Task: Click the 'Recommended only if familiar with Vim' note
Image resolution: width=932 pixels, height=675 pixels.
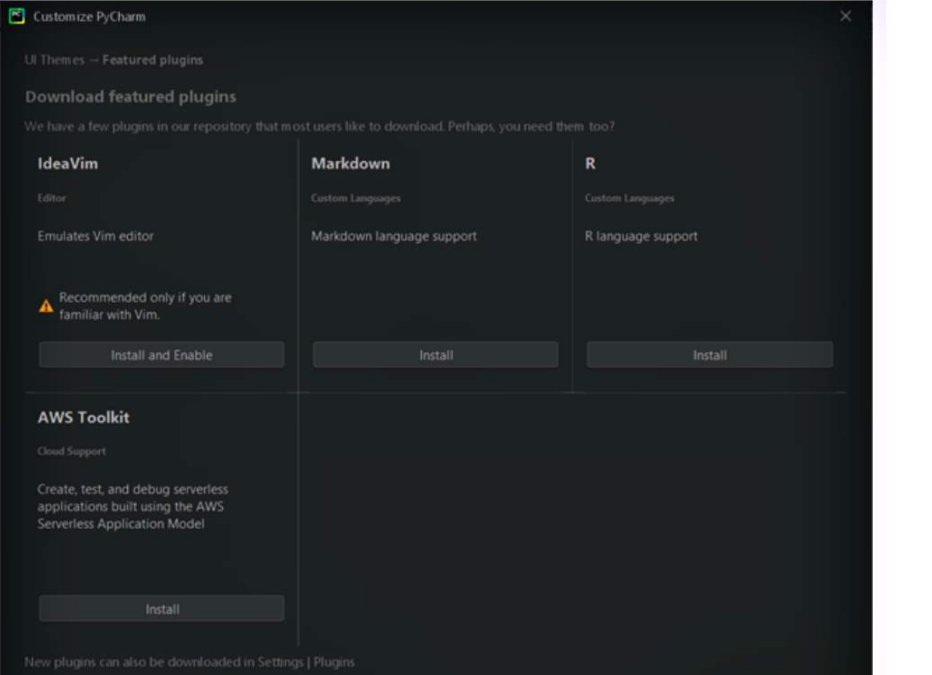Action: pyautogui.click(x=145, y=306)
